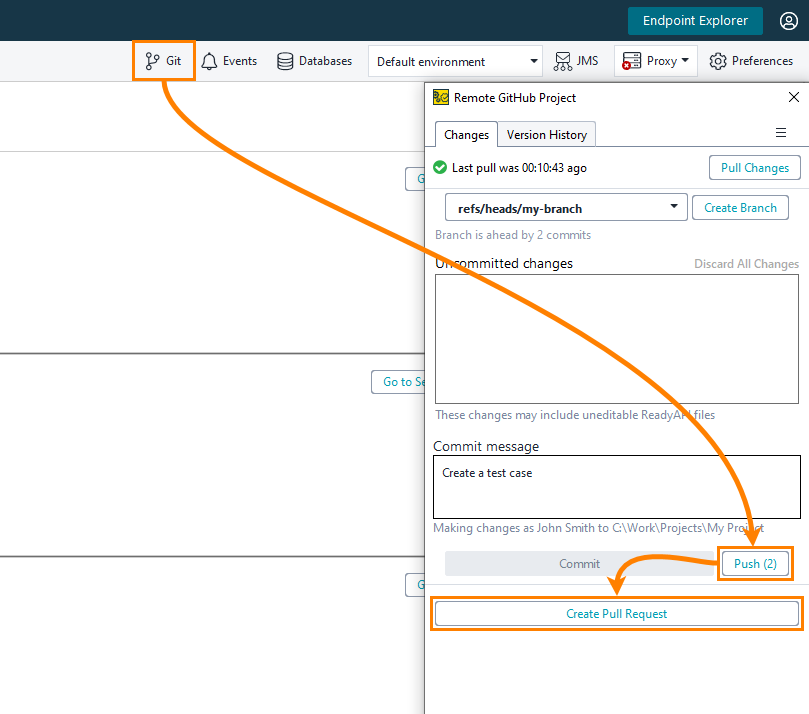Image resolution: width=809 pixels, height=714 pixels.
Task: Select the Changes tab
Action: (465, 132)
